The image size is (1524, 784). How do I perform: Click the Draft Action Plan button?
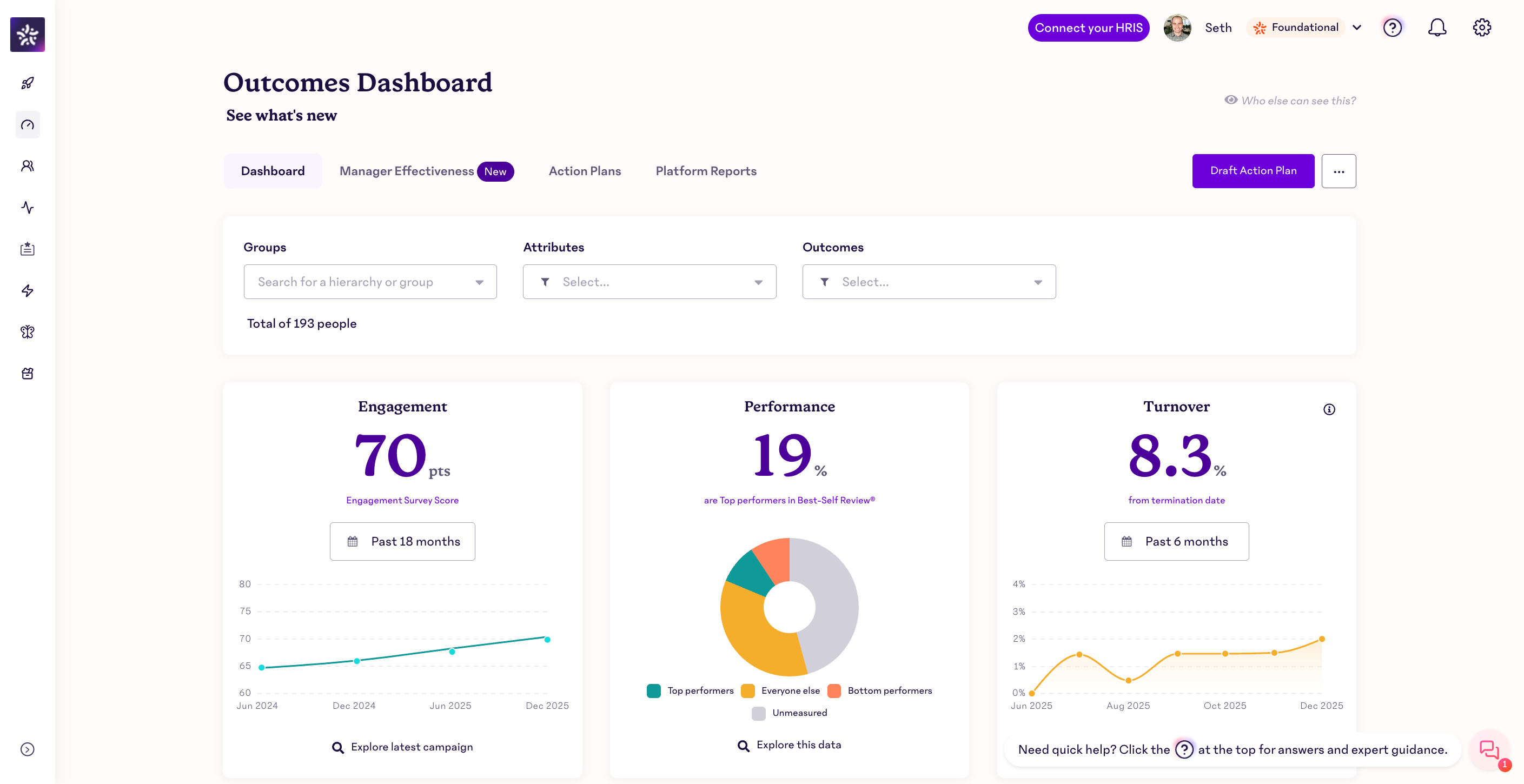click(1253, 171)
